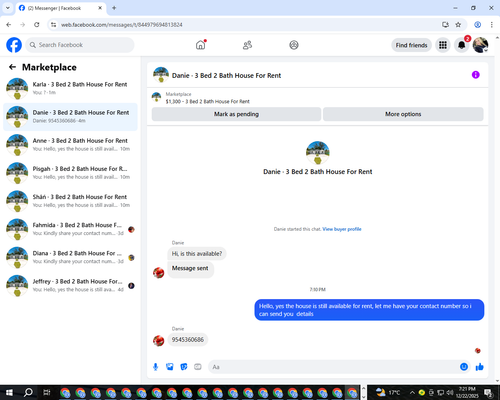The image size is (500, 400).
Task: Open the weather widget showing 17°C
Action: point(388,392)
